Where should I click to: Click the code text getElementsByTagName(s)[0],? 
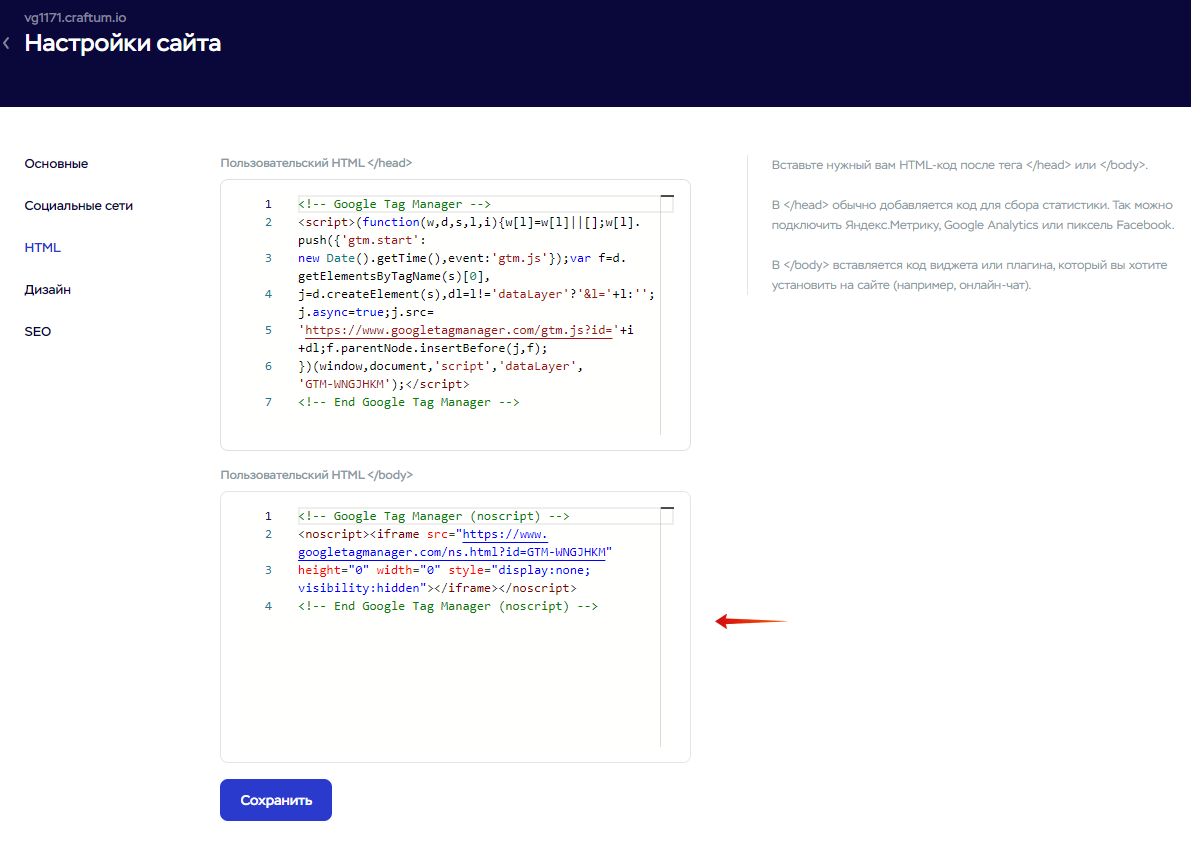394,276
